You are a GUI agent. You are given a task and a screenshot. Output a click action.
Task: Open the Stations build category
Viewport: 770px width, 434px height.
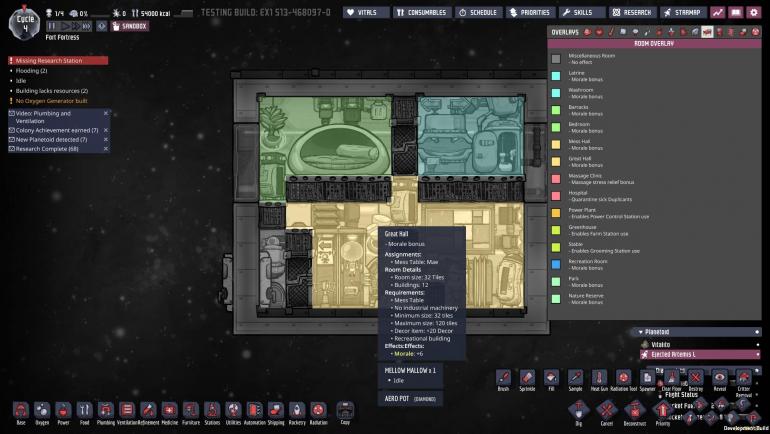point(212,412)
